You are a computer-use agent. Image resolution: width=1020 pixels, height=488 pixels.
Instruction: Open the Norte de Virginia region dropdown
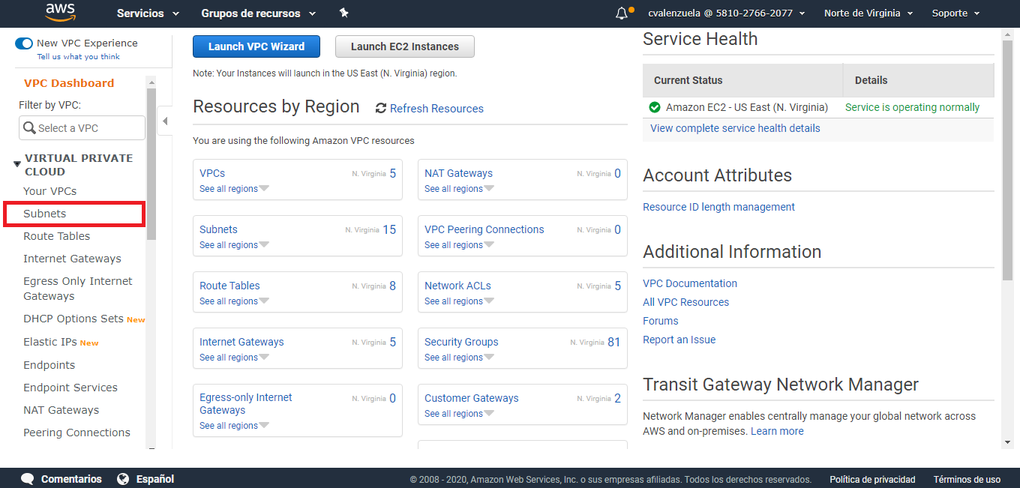pos(868,13)
